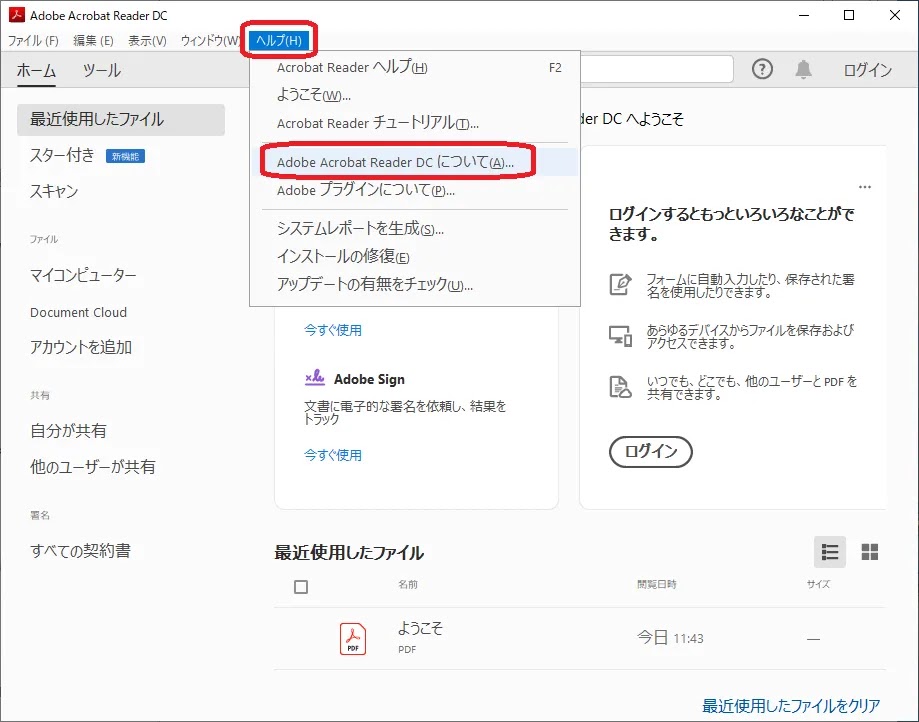Viewport: 919px width, 722px height.
Task: Minimize the Acrobat Reader window
Action: [804, 15]
